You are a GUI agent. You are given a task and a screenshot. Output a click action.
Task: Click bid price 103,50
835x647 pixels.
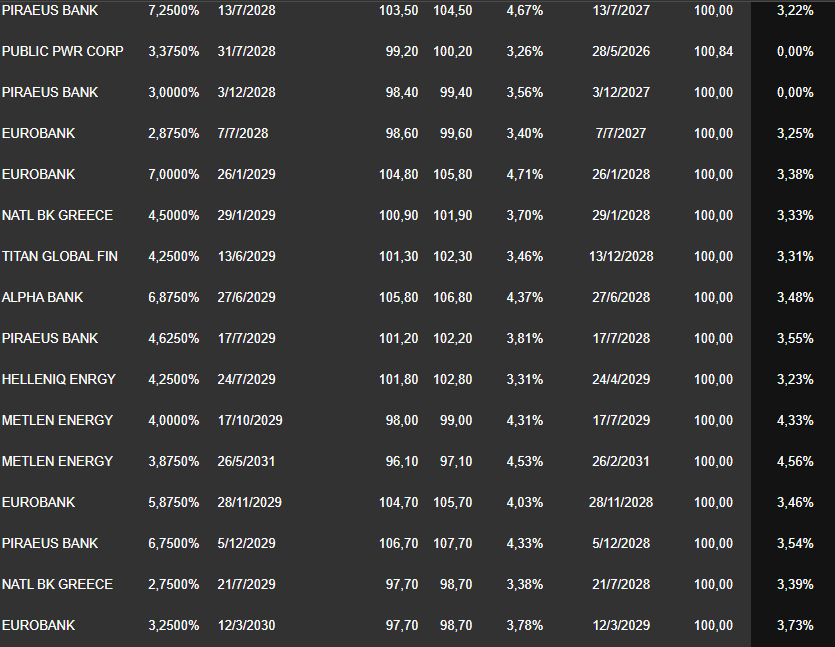[x=398, y=10]
